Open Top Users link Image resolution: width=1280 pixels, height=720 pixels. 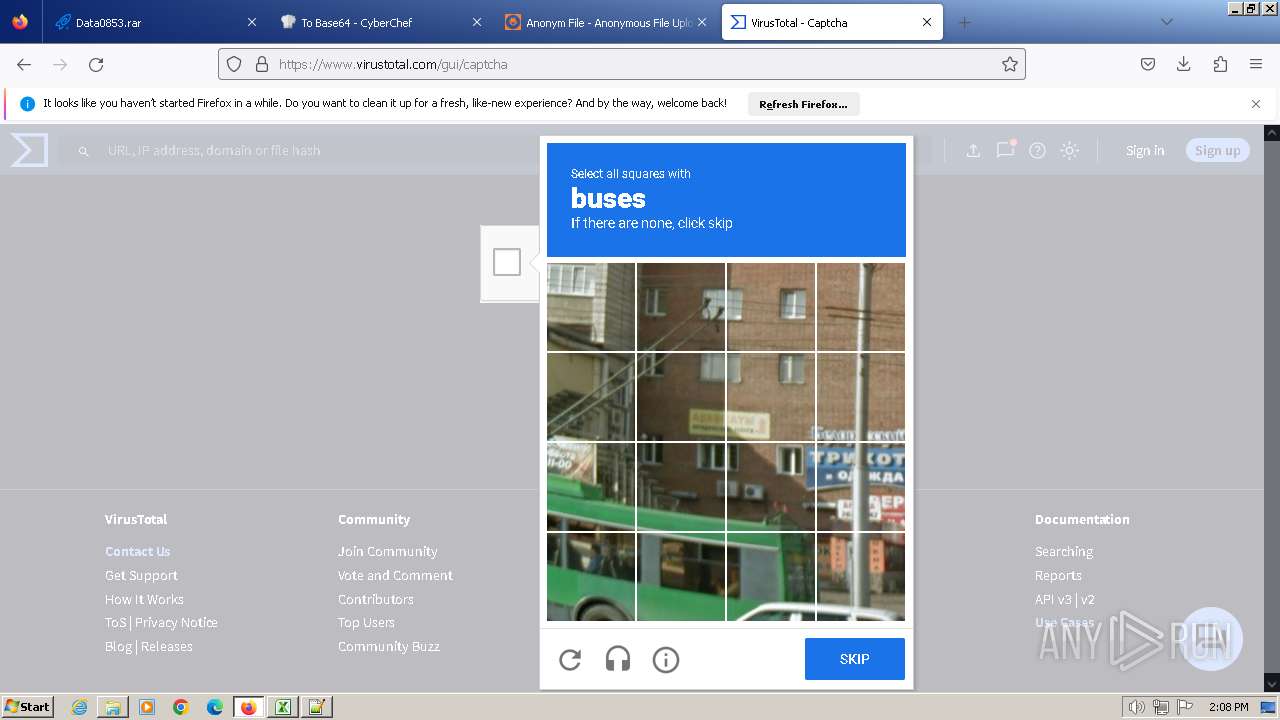click(366, 622)
